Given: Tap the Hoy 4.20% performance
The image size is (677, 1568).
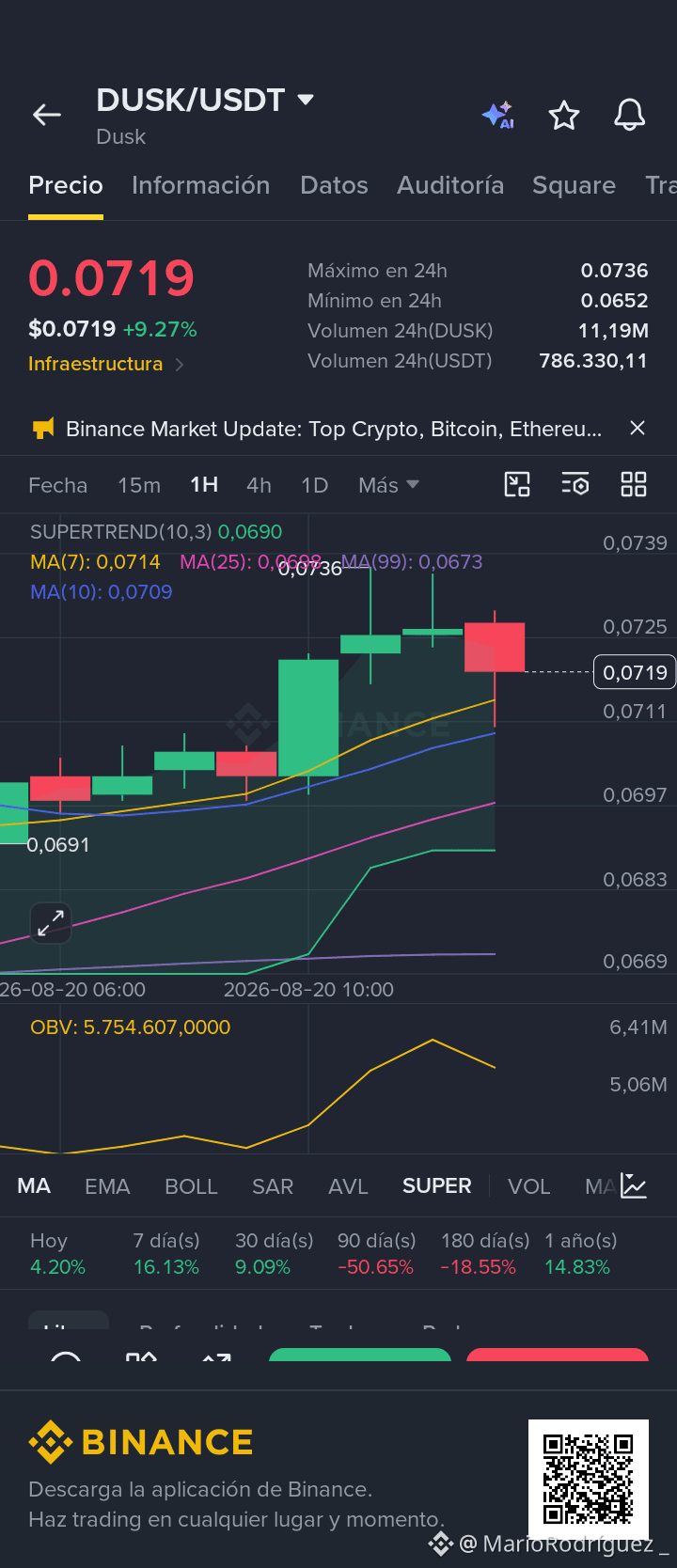Looking at the screenshot, I should tap(57, 1254).
